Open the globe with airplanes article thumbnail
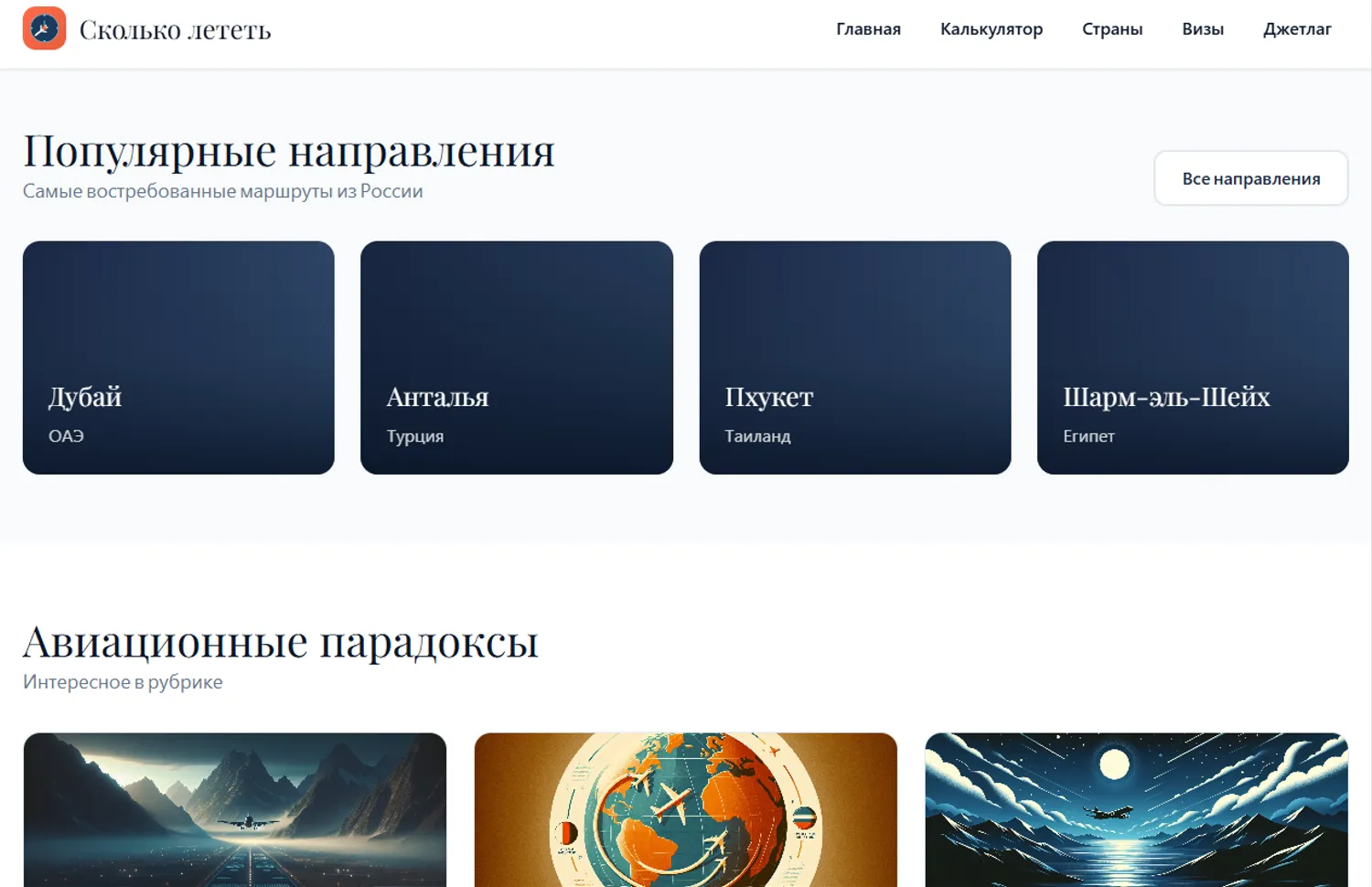This screenshot has height=887, width=1372. (x=686, y=810)
